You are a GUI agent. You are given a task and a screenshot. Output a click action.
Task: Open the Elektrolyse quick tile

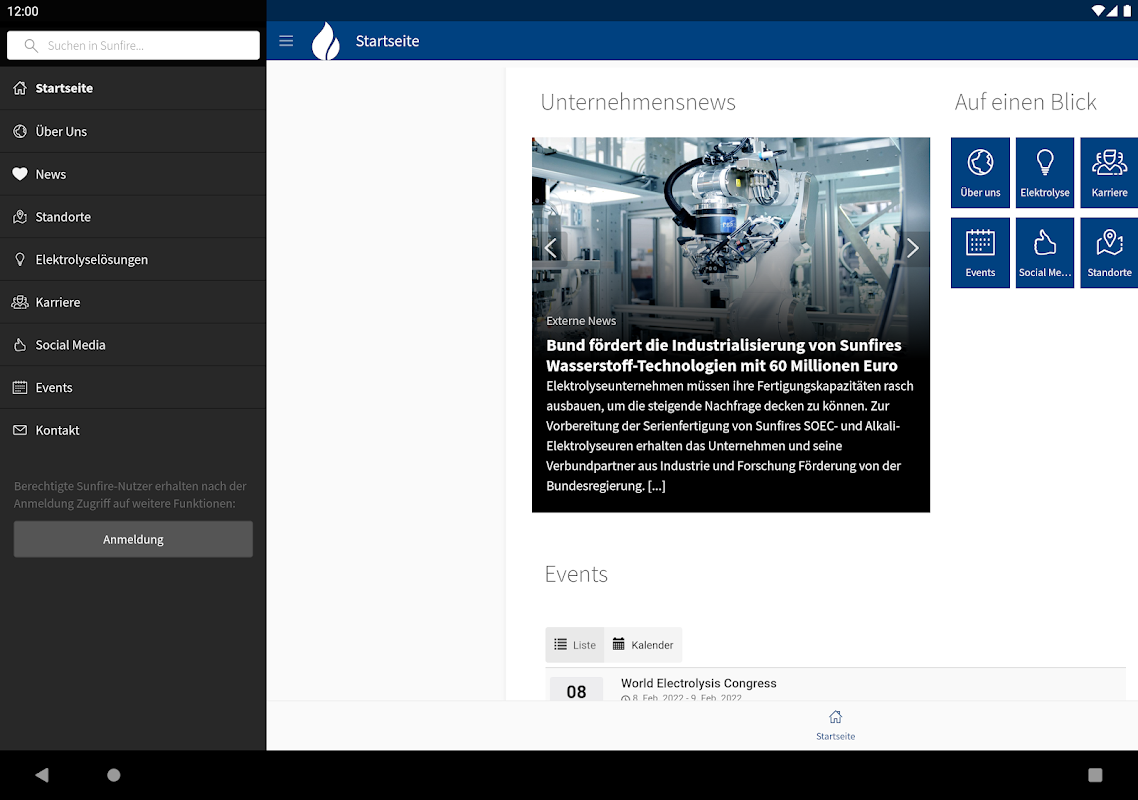tap(1044, 173)
